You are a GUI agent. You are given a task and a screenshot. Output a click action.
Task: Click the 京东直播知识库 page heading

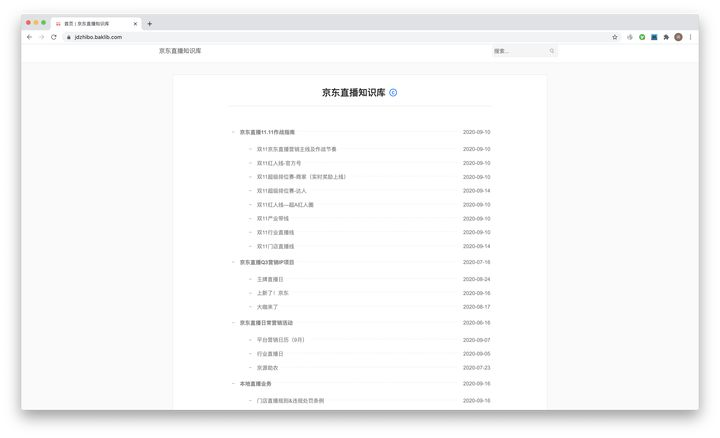click(354, 93)
